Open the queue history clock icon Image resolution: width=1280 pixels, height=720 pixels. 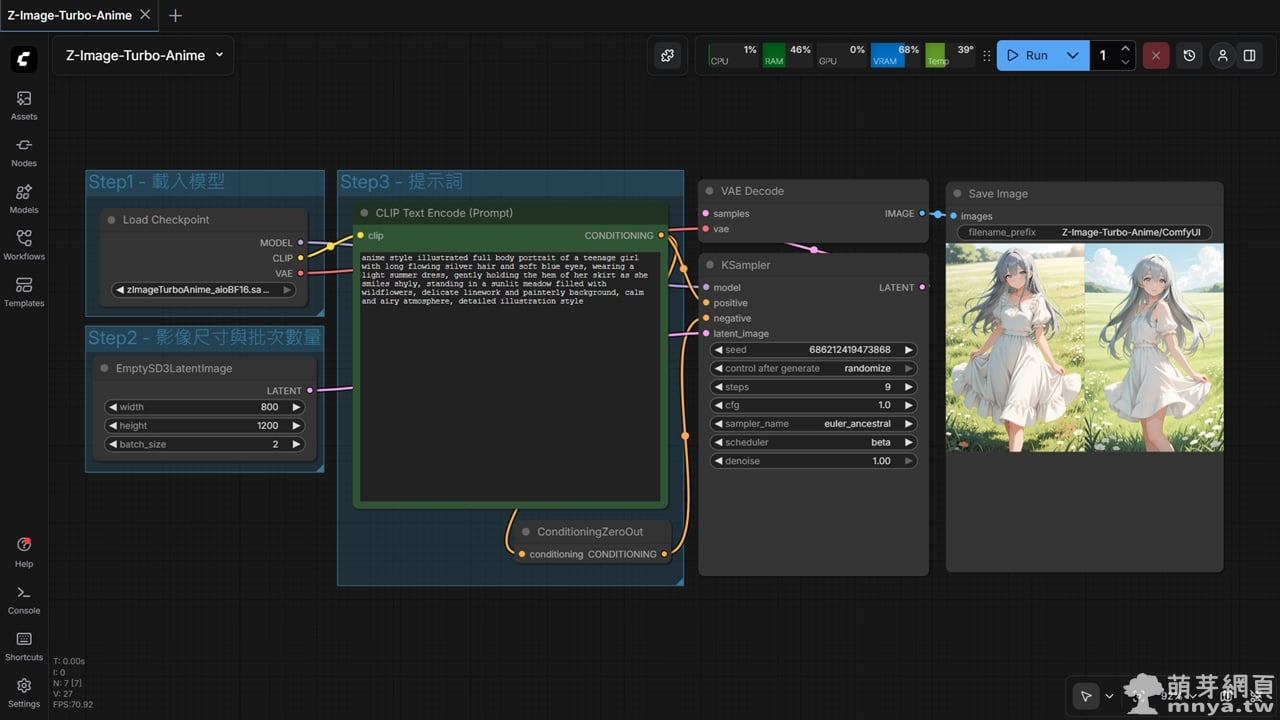pyautogui.click(x=1189, y=56)
